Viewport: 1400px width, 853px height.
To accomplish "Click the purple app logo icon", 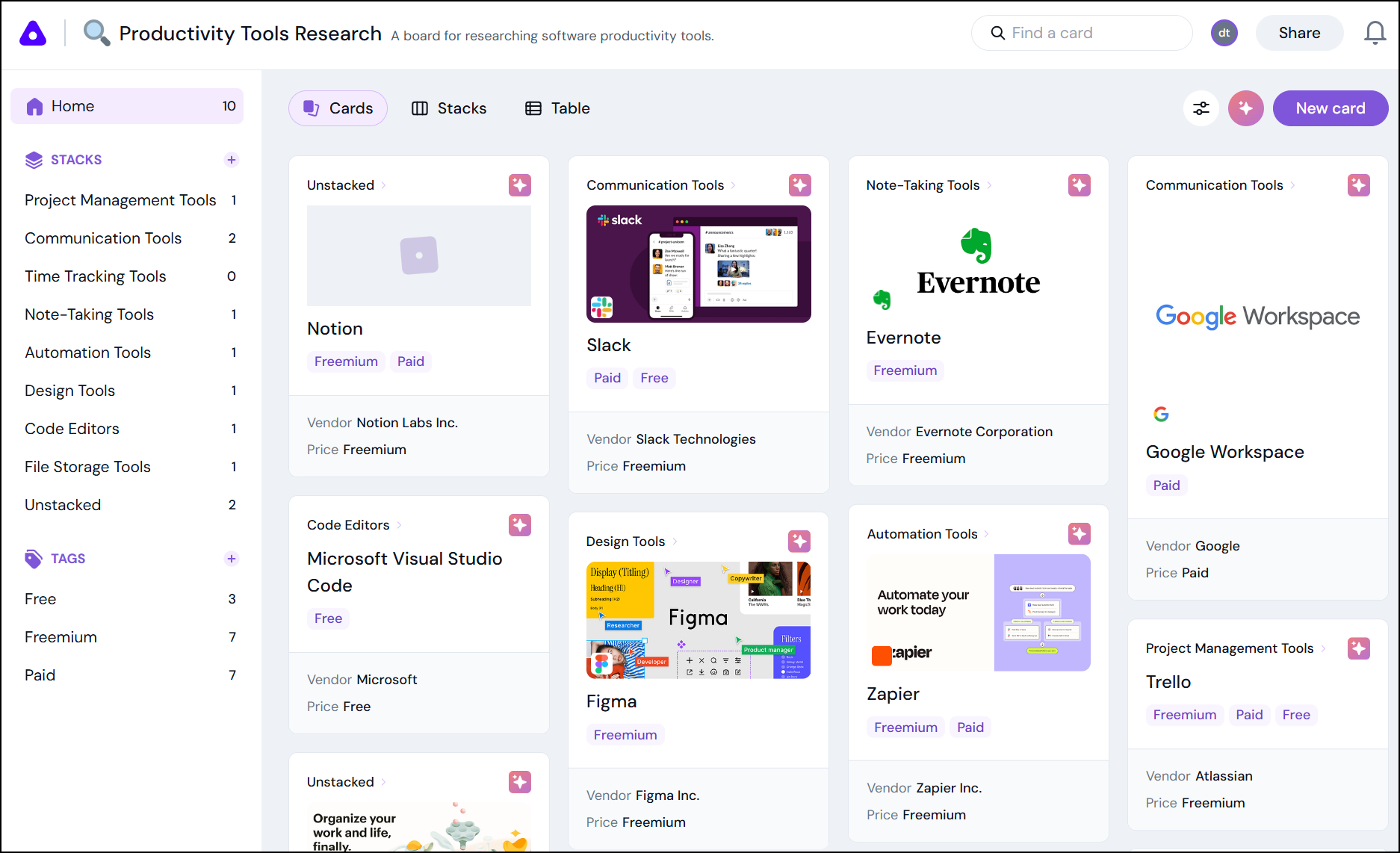I will 33,34.
